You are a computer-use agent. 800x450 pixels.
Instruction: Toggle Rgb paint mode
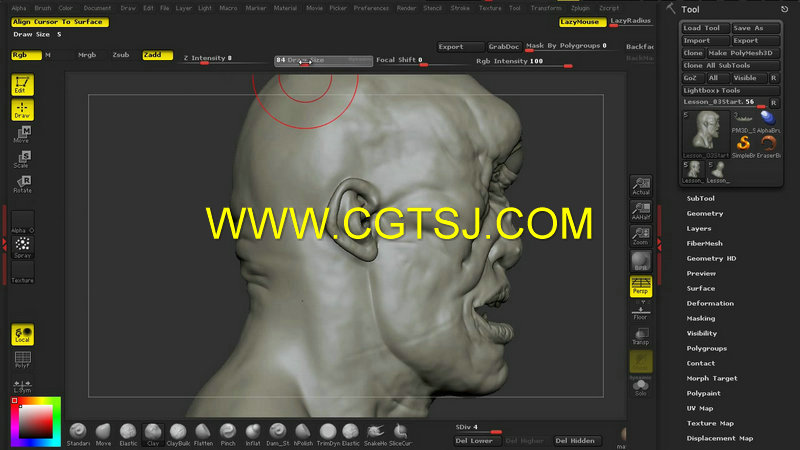pos(27,55)
